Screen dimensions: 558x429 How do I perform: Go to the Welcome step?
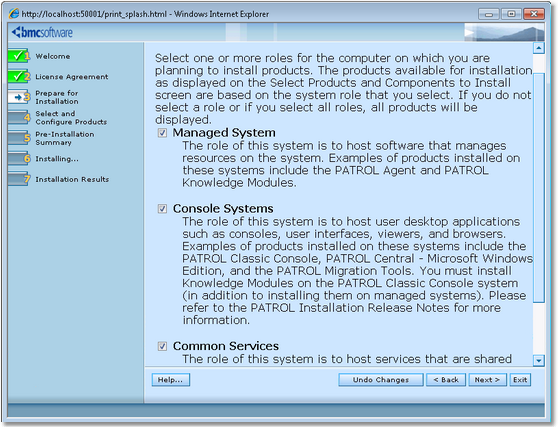(53, 56)
